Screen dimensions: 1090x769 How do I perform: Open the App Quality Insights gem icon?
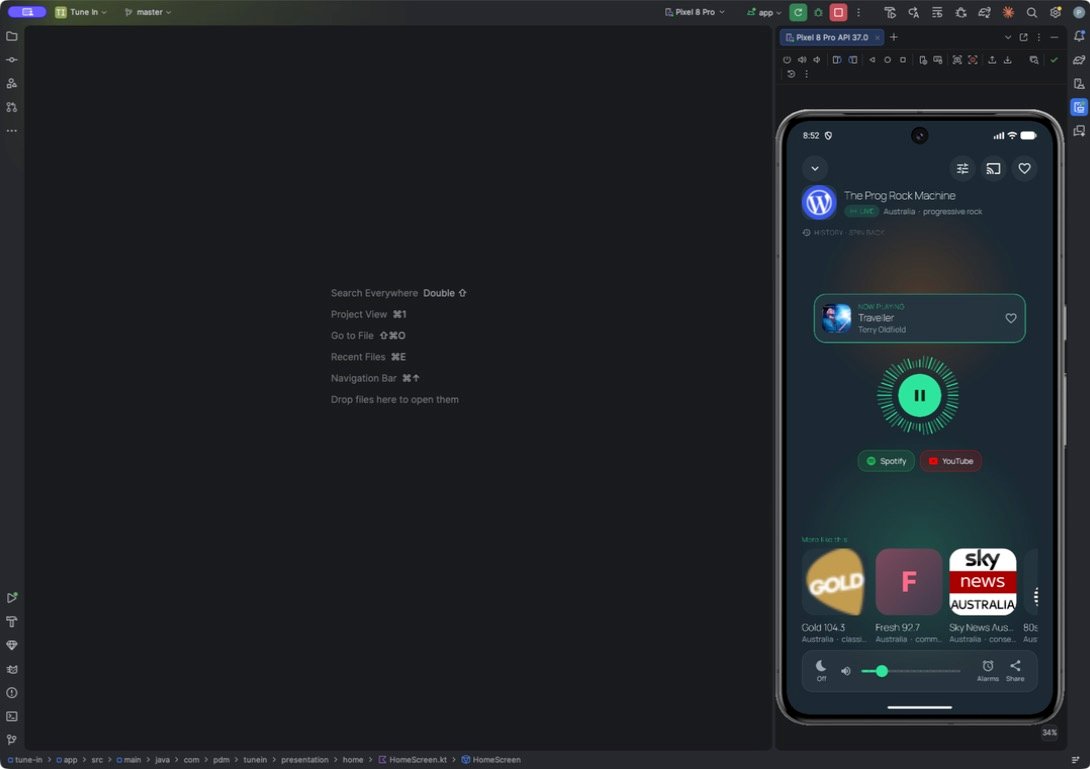(x=12, y=645)
